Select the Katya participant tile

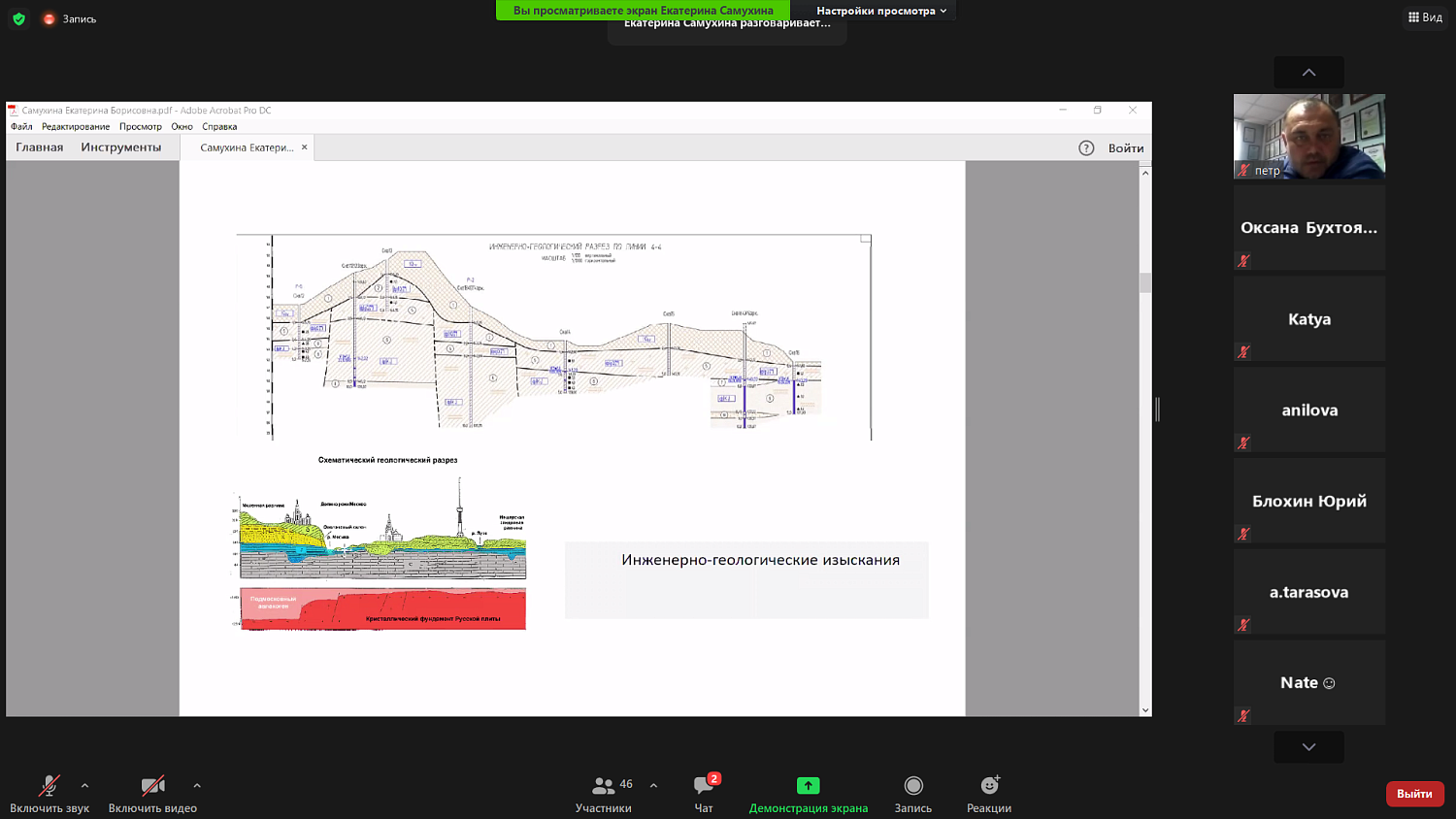click(1308, 318)
